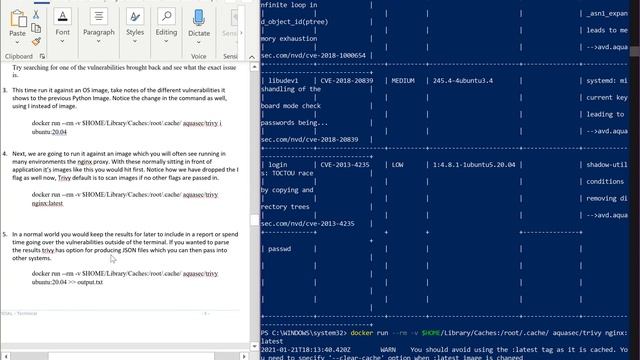Click the 'aquasec/trivy i' text in step 3 command
Image resolution: width=640 pixels, height=360 pixels.
[202, 123]
